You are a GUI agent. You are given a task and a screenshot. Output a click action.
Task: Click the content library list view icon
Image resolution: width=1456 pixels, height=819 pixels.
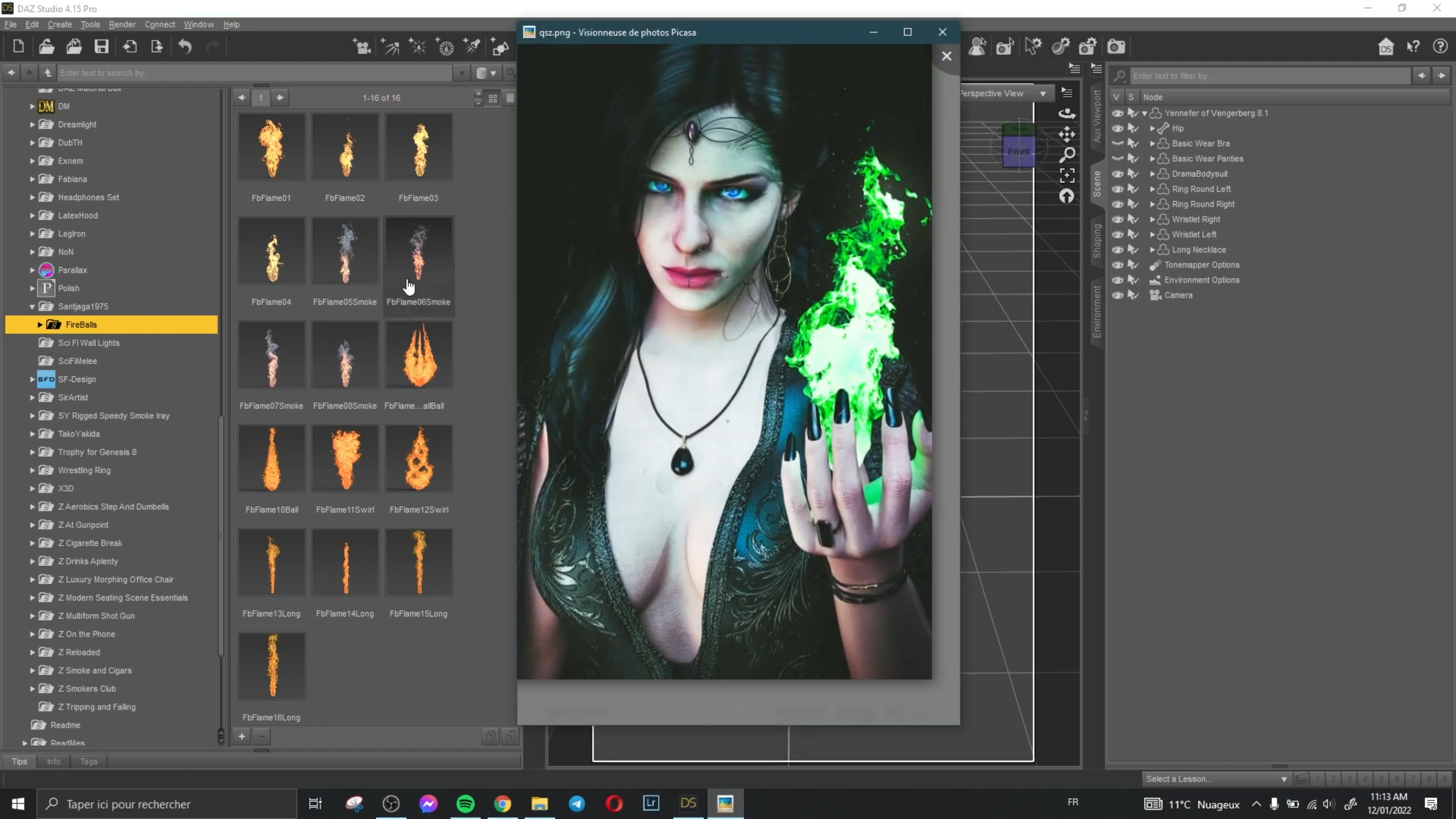(510, 98)
